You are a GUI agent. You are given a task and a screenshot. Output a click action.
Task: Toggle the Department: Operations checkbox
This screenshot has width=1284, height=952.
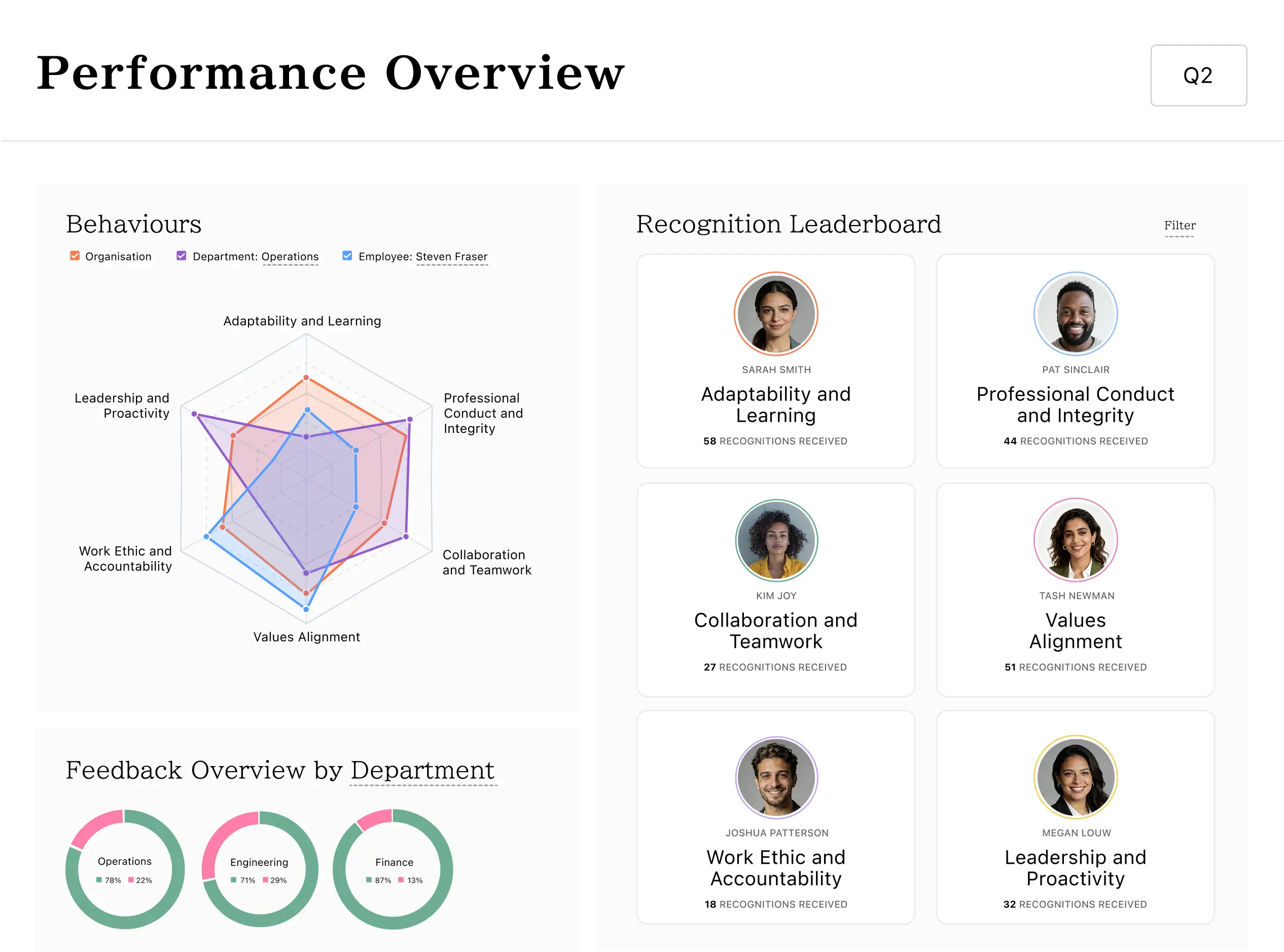click(x=181, y=256)
